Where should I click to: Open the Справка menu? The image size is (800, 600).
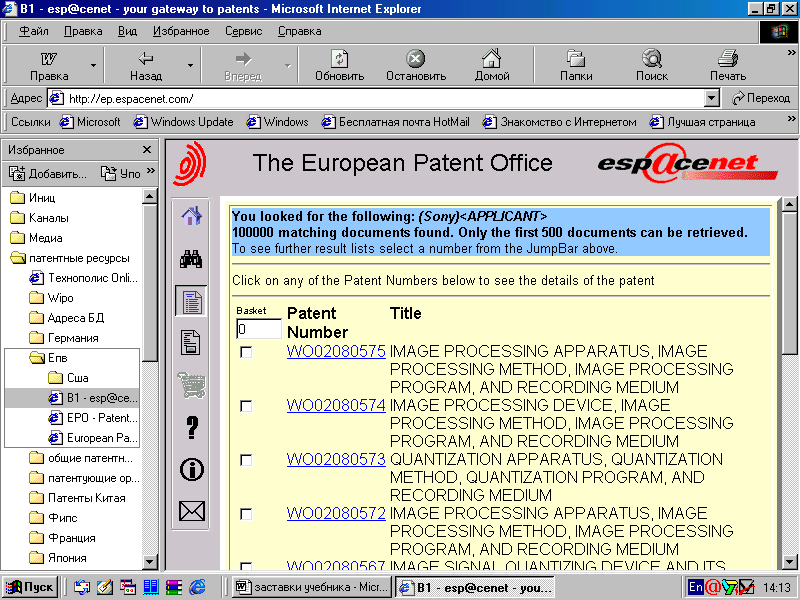coord(299,31)
